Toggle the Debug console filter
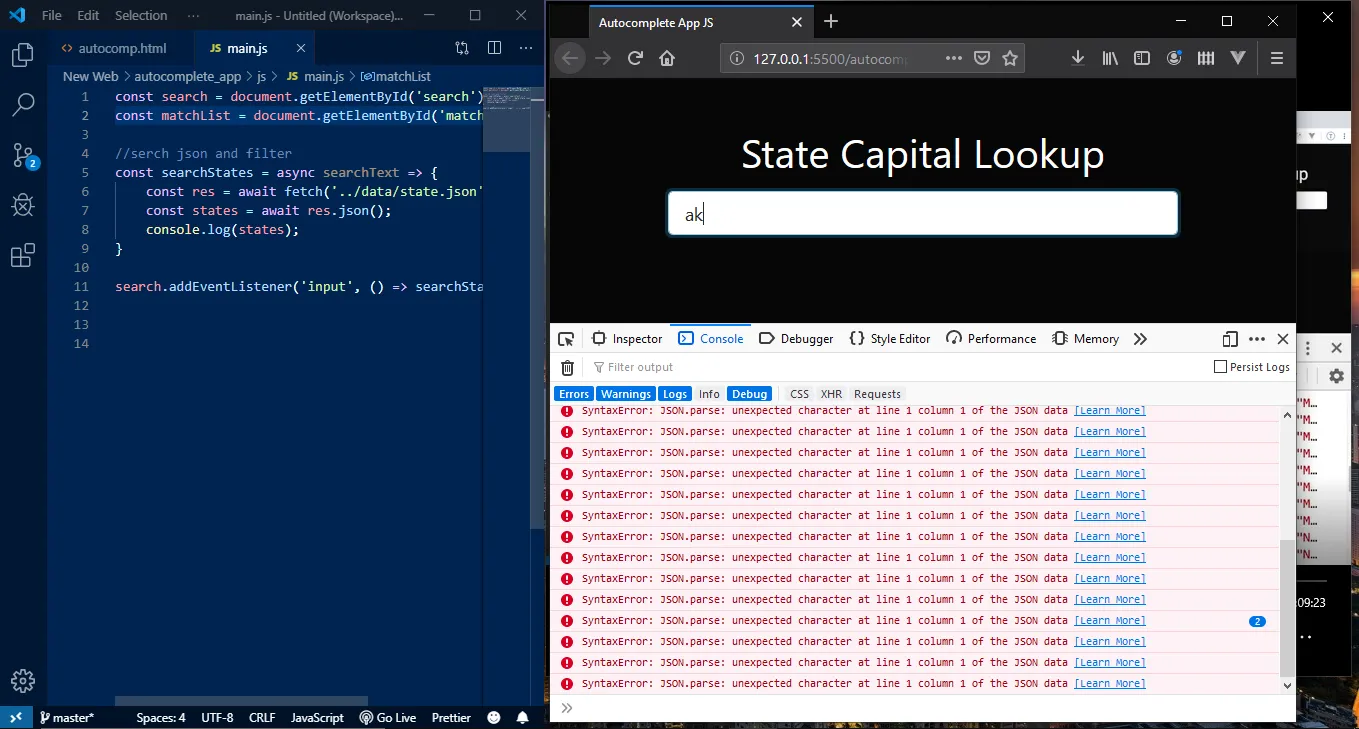The image size is (1359, 729). click(x=749, y=394)
